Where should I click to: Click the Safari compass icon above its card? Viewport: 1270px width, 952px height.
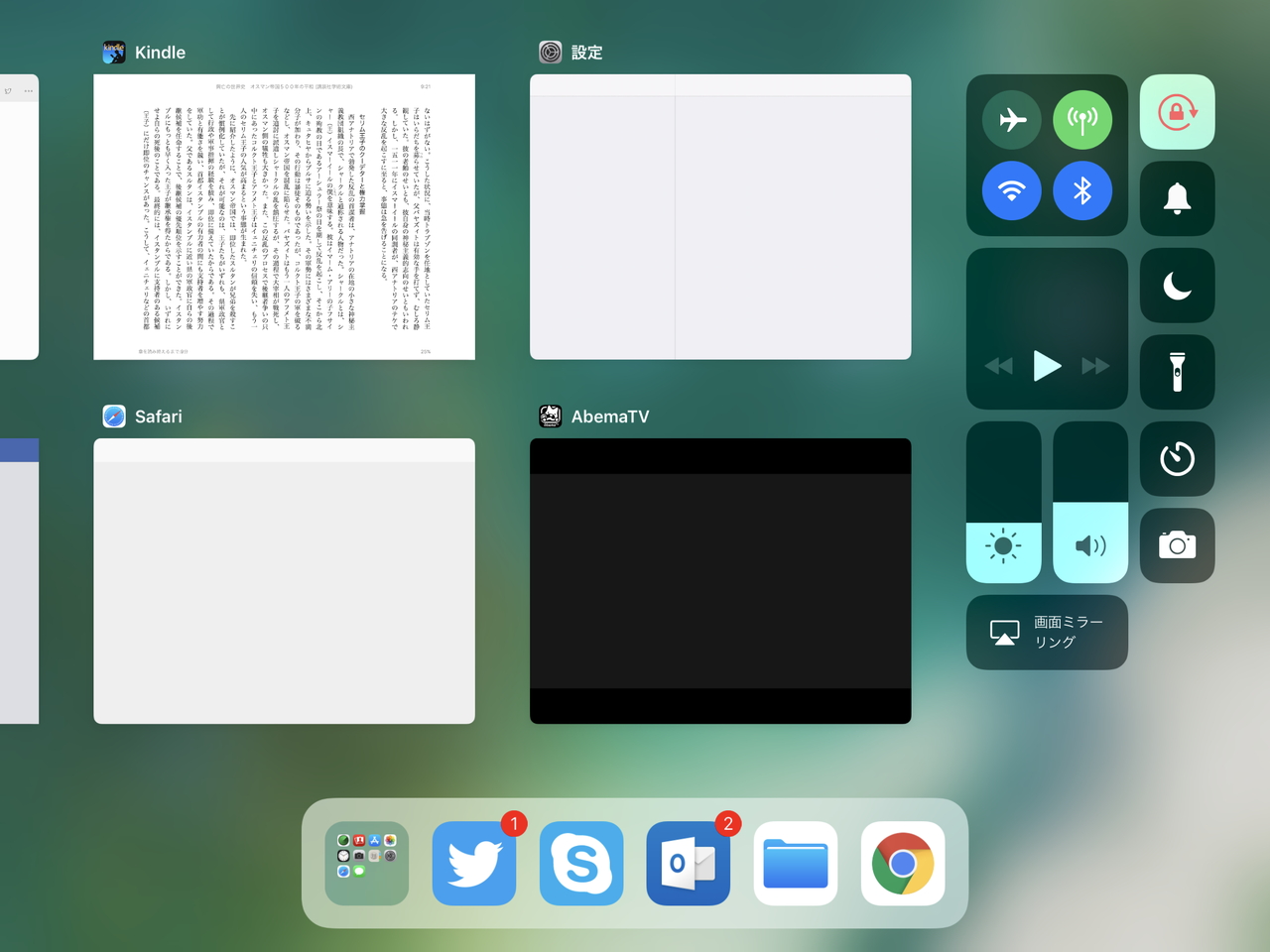click(114, 416)
